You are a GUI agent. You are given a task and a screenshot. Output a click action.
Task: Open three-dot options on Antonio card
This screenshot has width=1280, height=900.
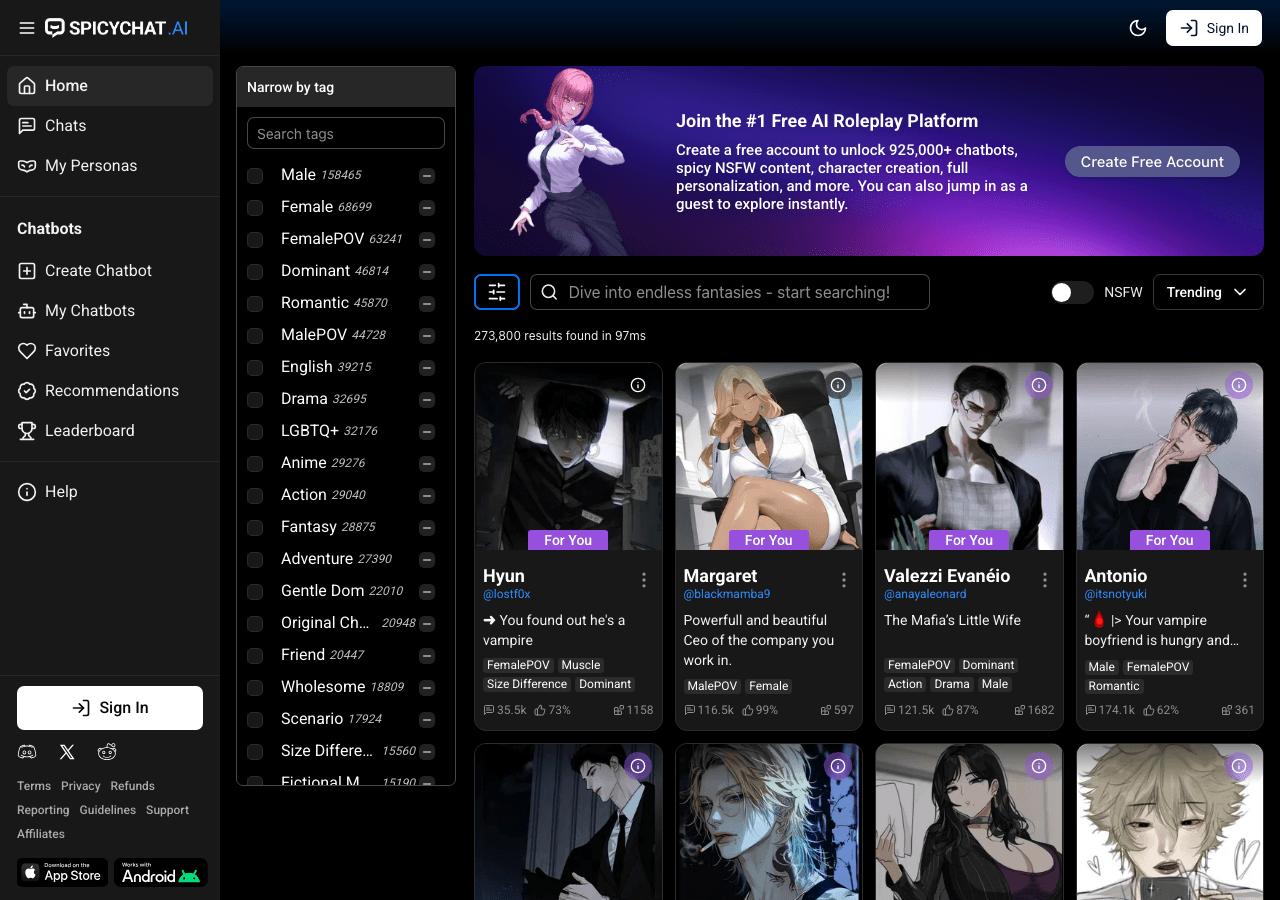(x=1245, y=580)
